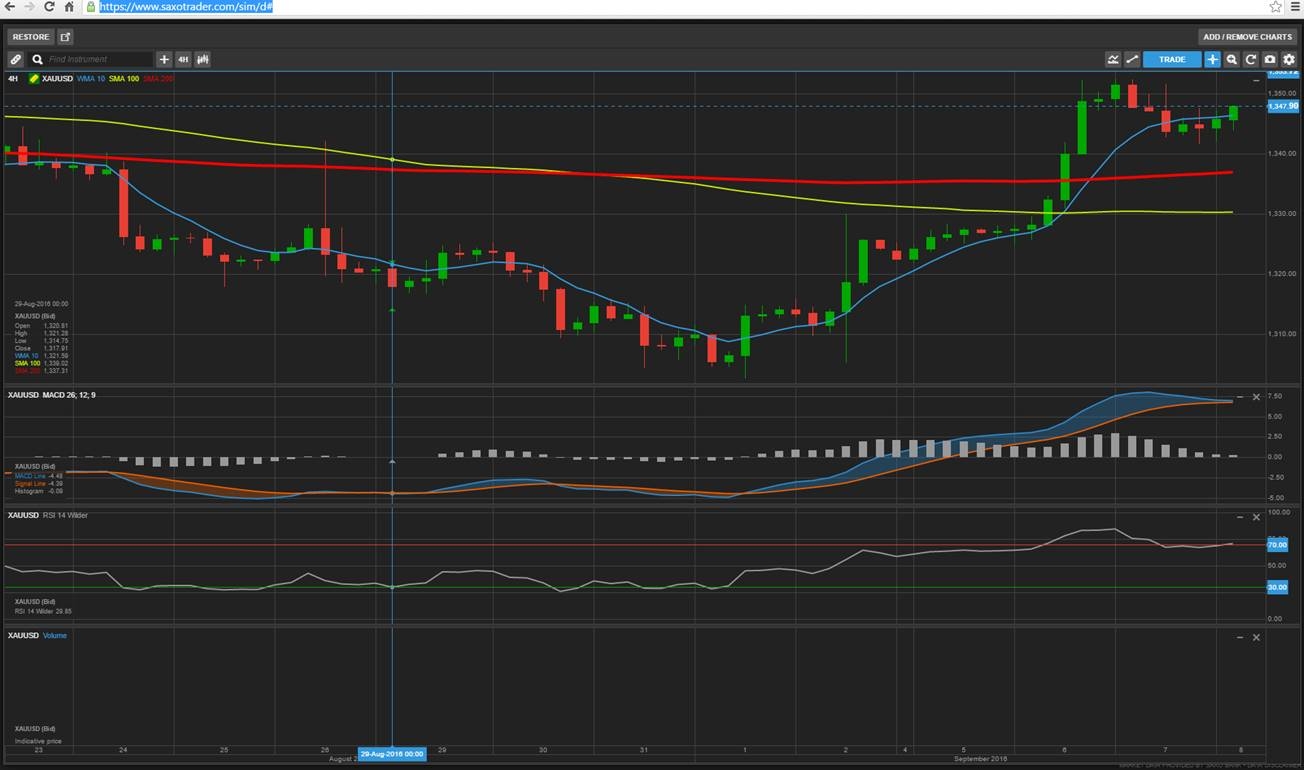The height and width of the screenshot is (770, 1304).
Task: Click the 1,347.90 current price tag
Action: (1282, 106)
